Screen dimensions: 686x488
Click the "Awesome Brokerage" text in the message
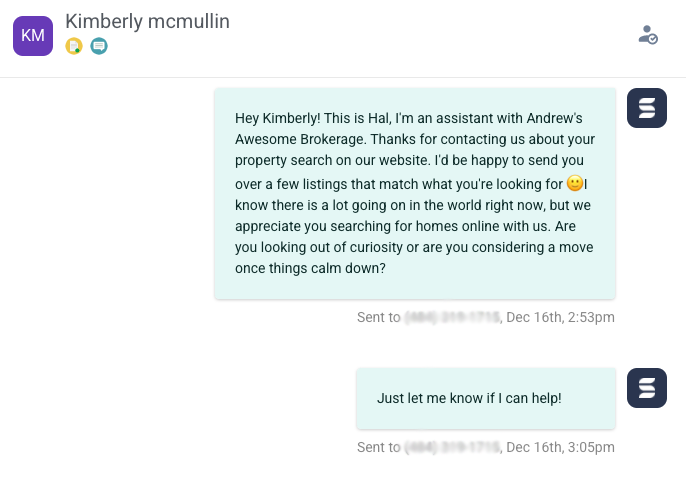pyautogui.click(x=301, y=139)
